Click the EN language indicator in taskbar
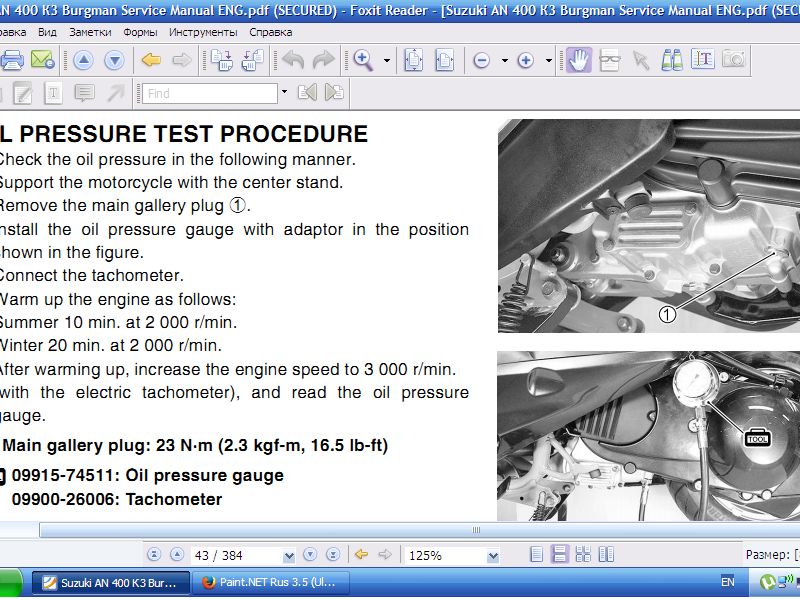This screenshot has height=600, width=800. click(x=728, y=582)
